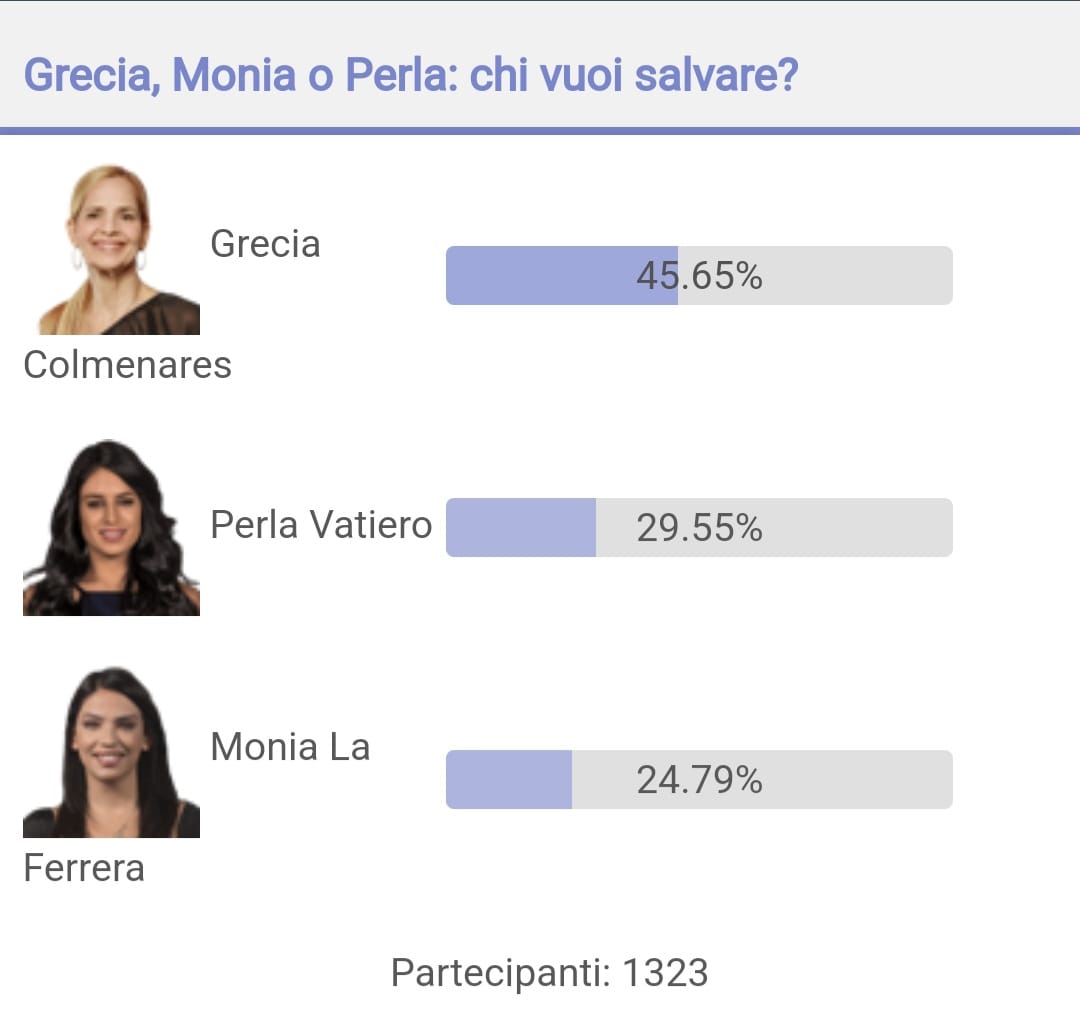1080x1019 pixels.
Task: Click the name label 'Perla Vatiero'
Action: click(x=321, y=525)
